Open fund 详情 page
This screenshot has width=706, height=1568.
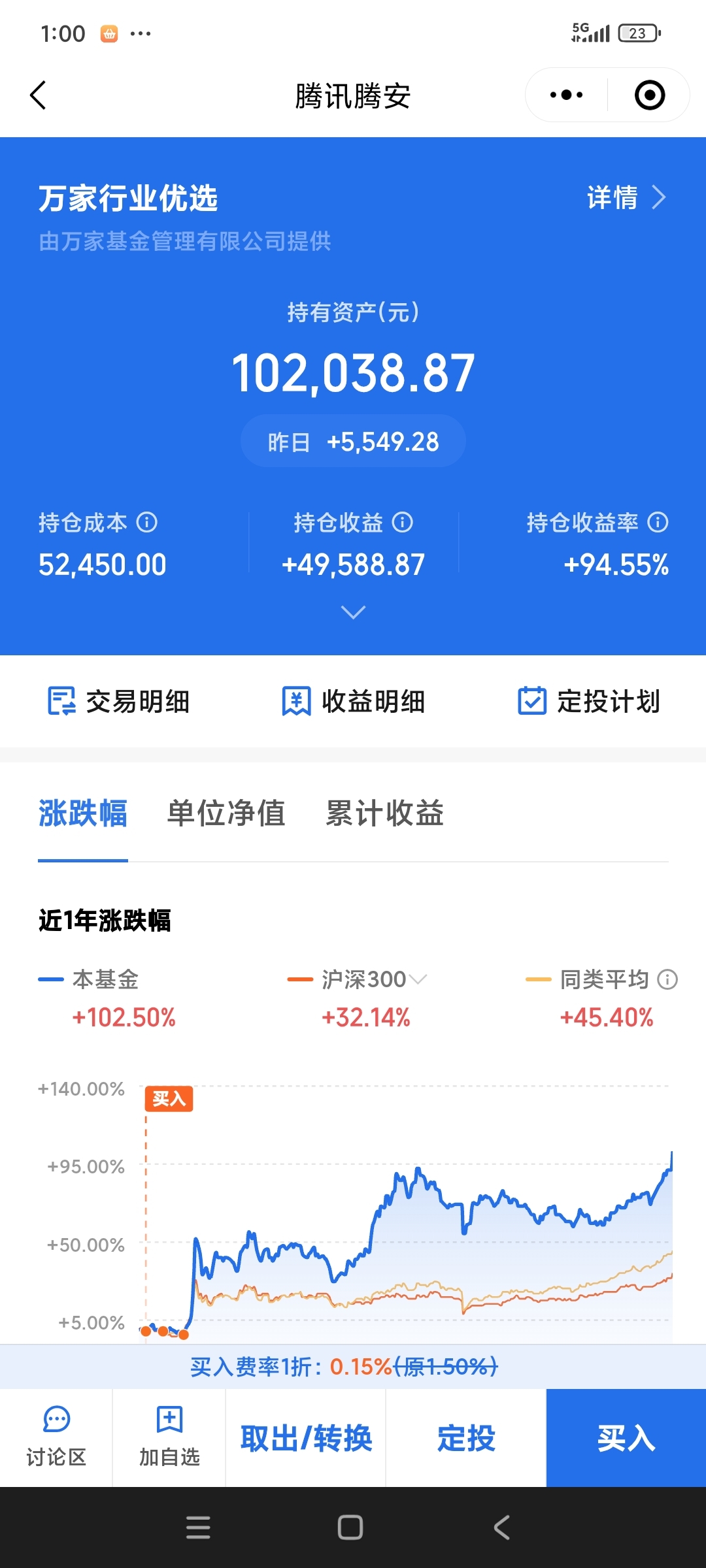(x=626, y=197)
